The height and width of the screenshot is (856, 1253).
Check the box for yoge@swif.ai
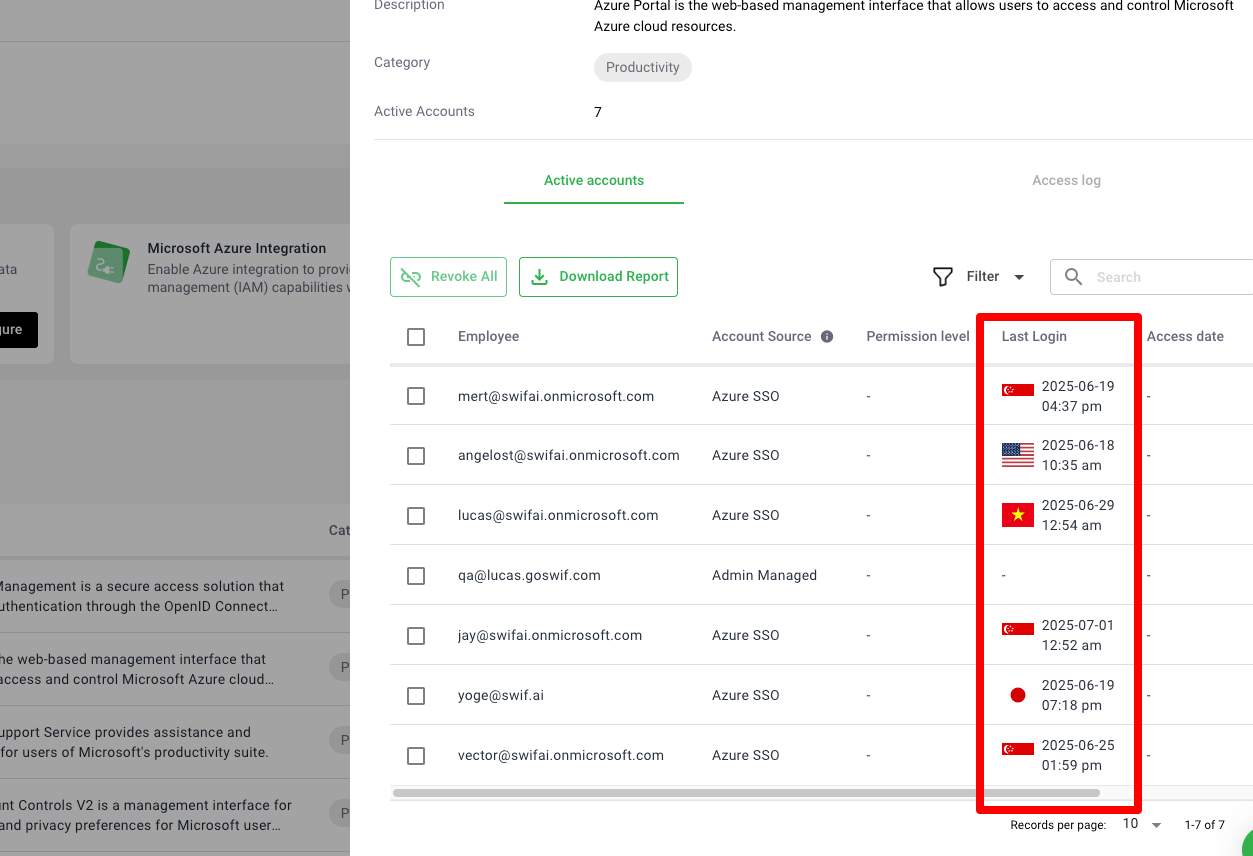click(x=416, y=696)
